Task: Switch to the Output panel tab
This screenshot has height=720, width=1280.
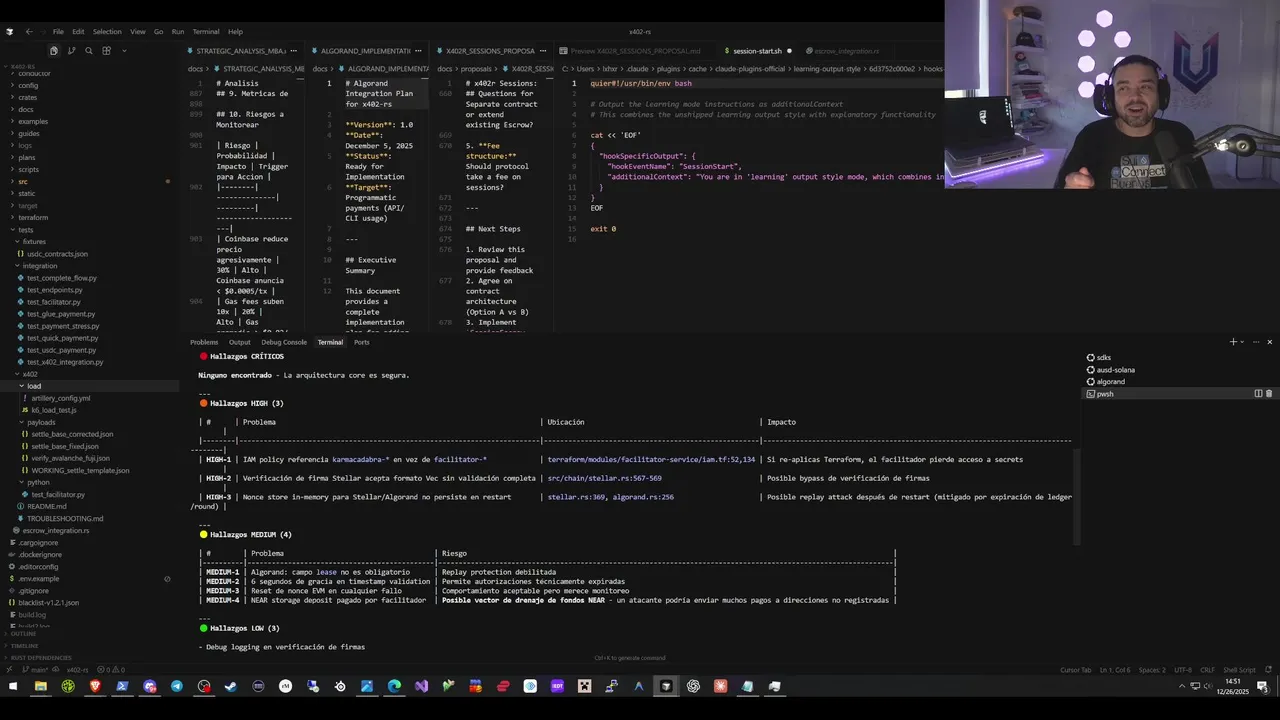Action: pos(240,342)
